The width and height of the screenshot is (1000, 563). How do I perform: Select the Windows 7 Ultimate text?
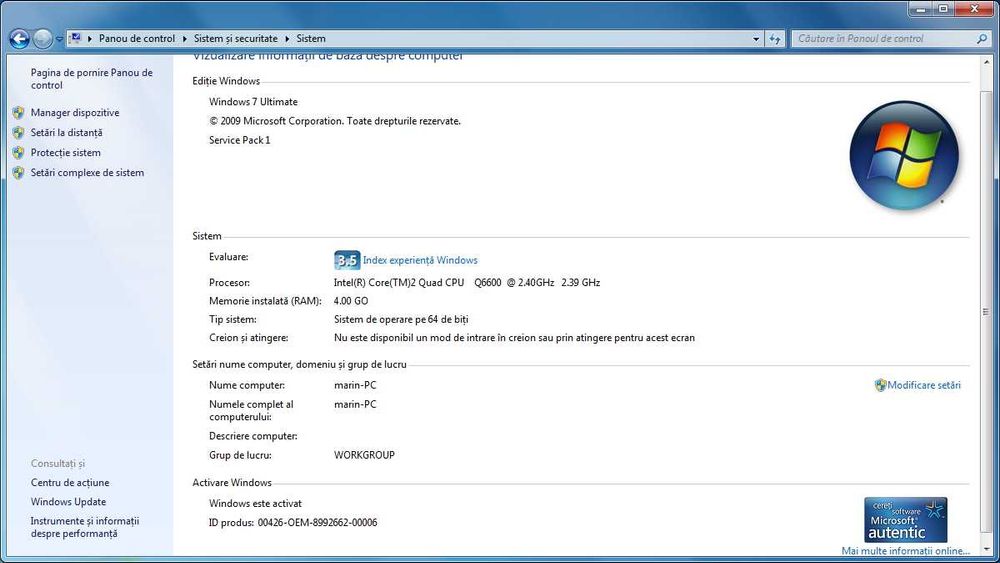tap(253, 102)
